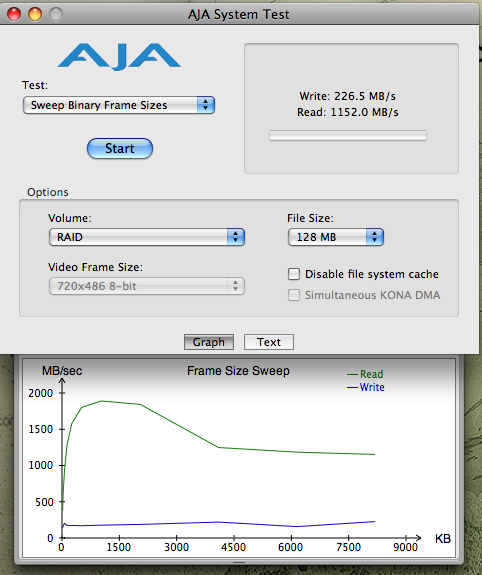Open the Test type dropdown
The width and height of the screenshot is (482, 575).
(118, 105)
